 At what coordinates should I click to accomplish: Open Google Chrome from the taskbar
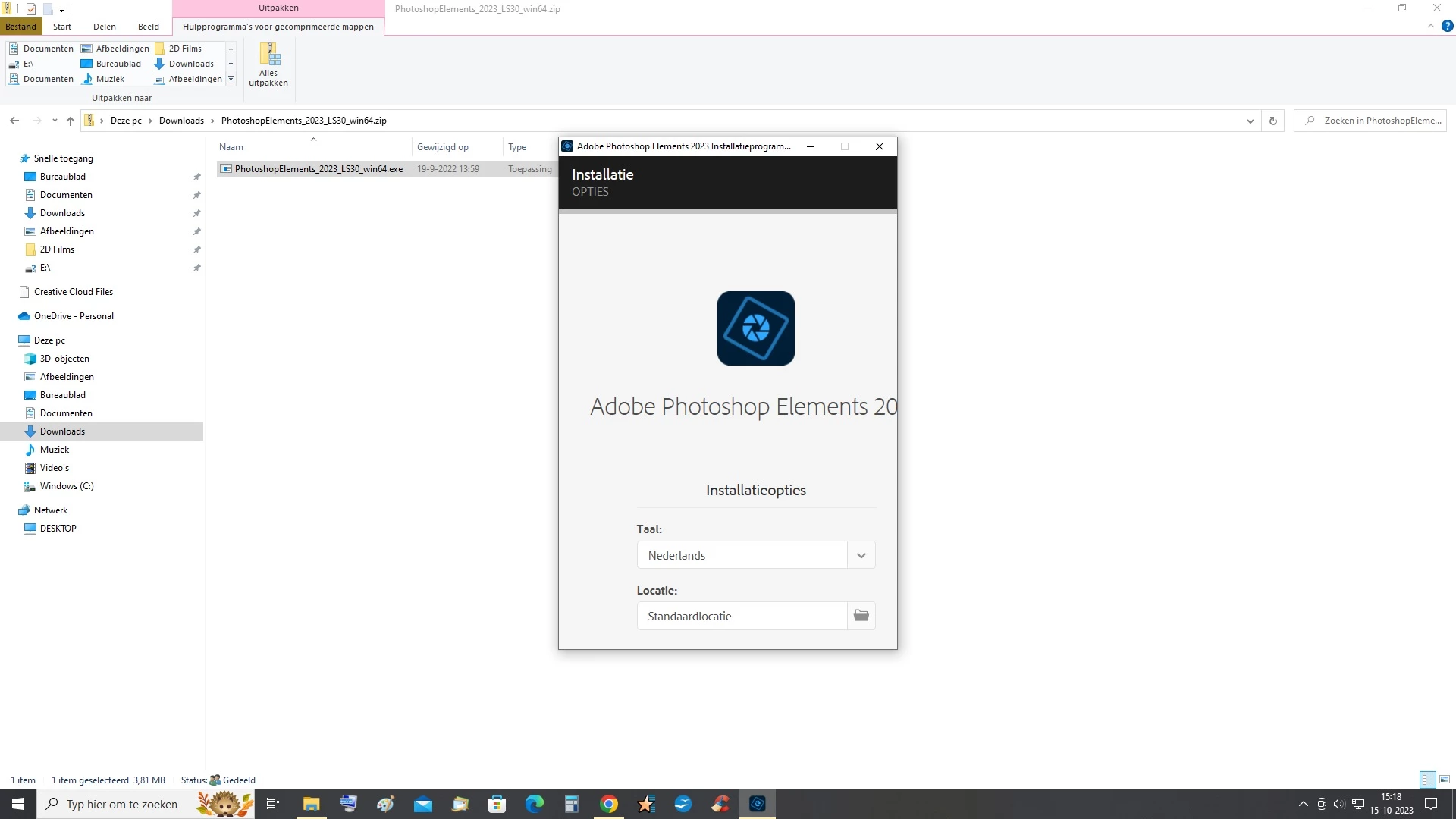click(609, 804)
